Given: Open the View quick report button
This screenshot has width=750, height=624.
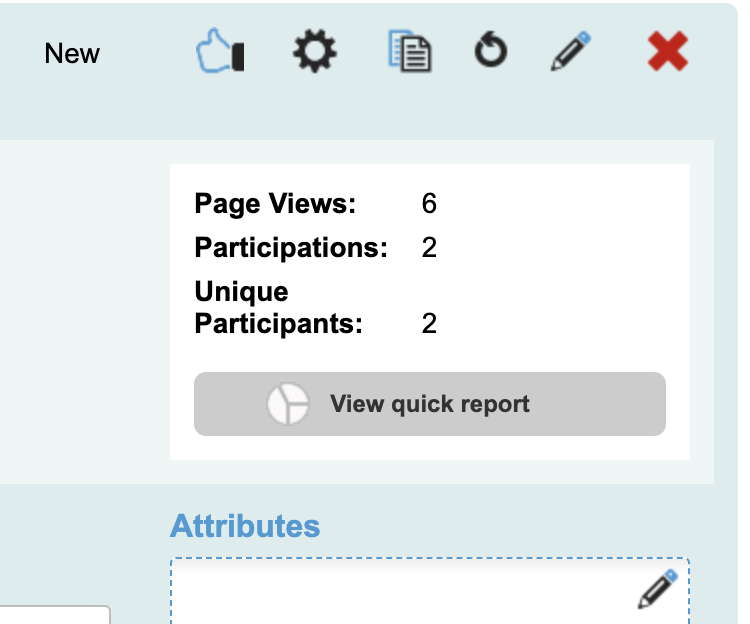Looking at the screenshot, I should point(429,404).
